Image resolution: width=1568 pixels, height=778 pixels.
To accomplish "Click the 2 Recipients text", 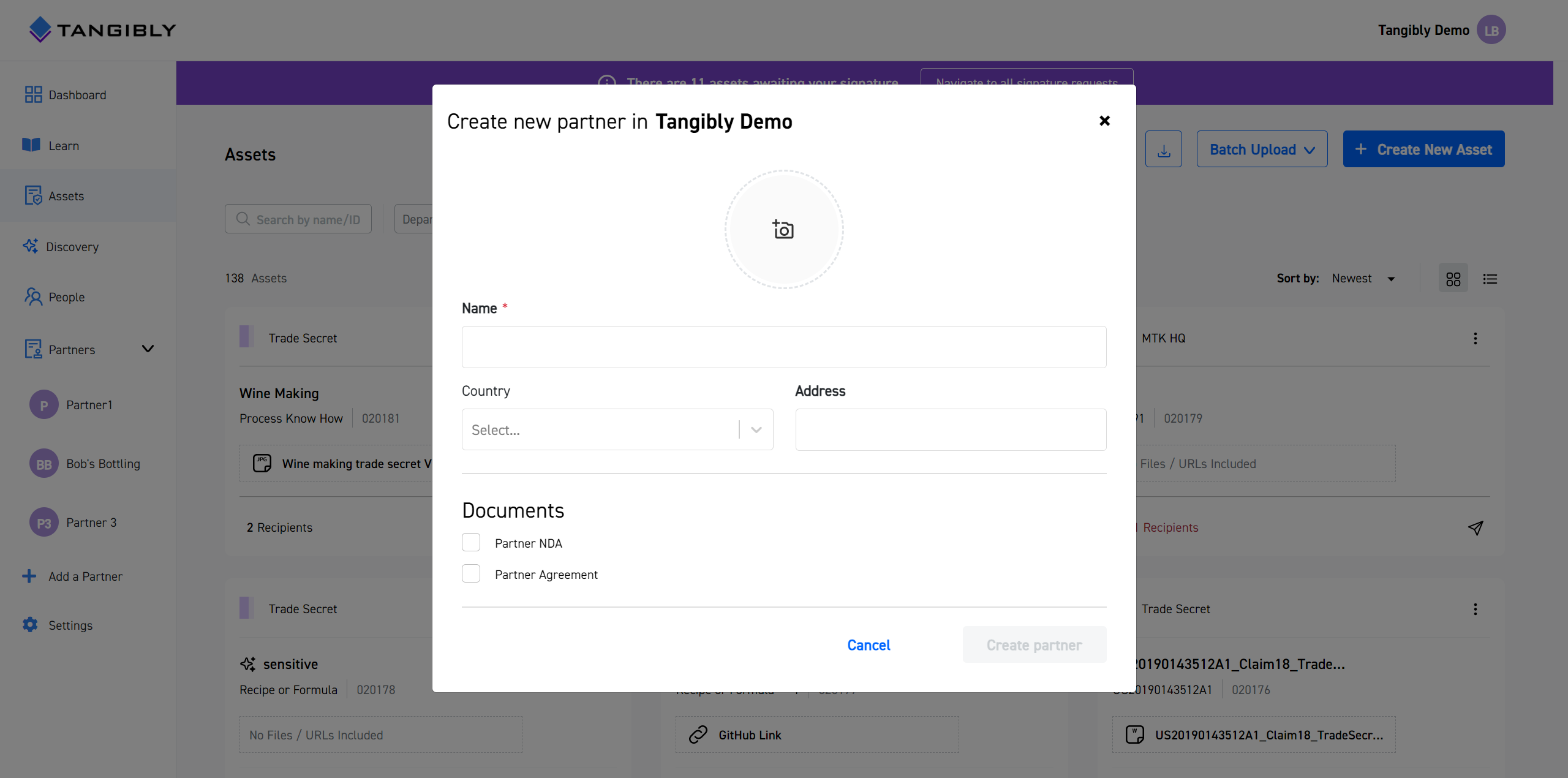I will pyautogui.click(x=279, y=527).
